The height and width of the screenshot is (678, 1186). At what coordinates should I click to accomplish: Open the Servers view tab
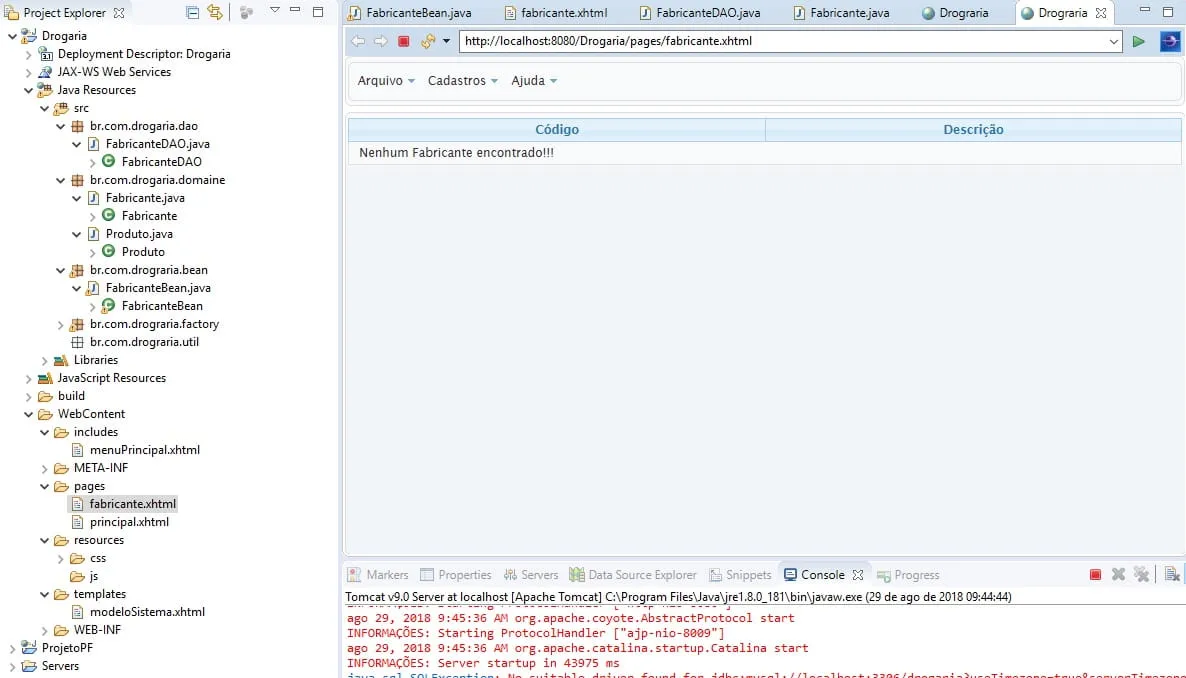[x=531, y=575]
